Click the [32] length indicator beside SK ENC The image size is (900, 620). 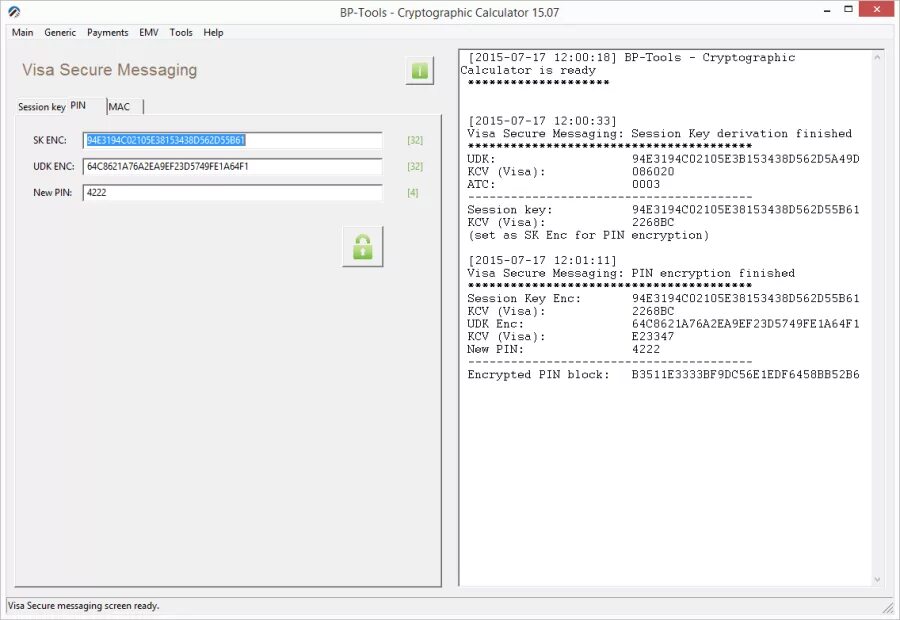click(x=415, y=140)
